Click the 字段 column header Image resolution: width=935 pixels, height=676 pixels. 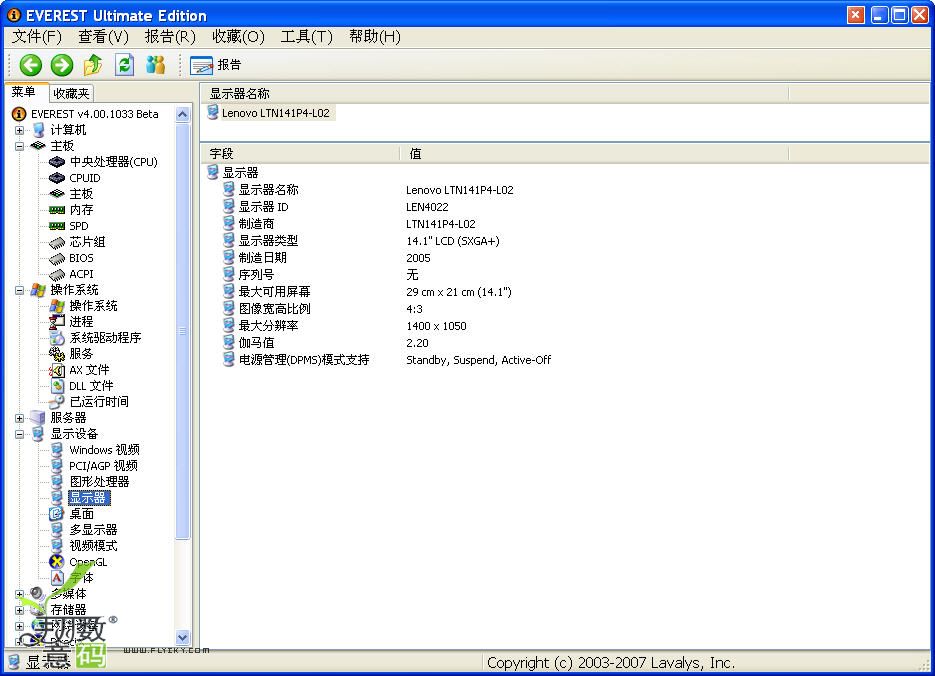coord(300,154)
